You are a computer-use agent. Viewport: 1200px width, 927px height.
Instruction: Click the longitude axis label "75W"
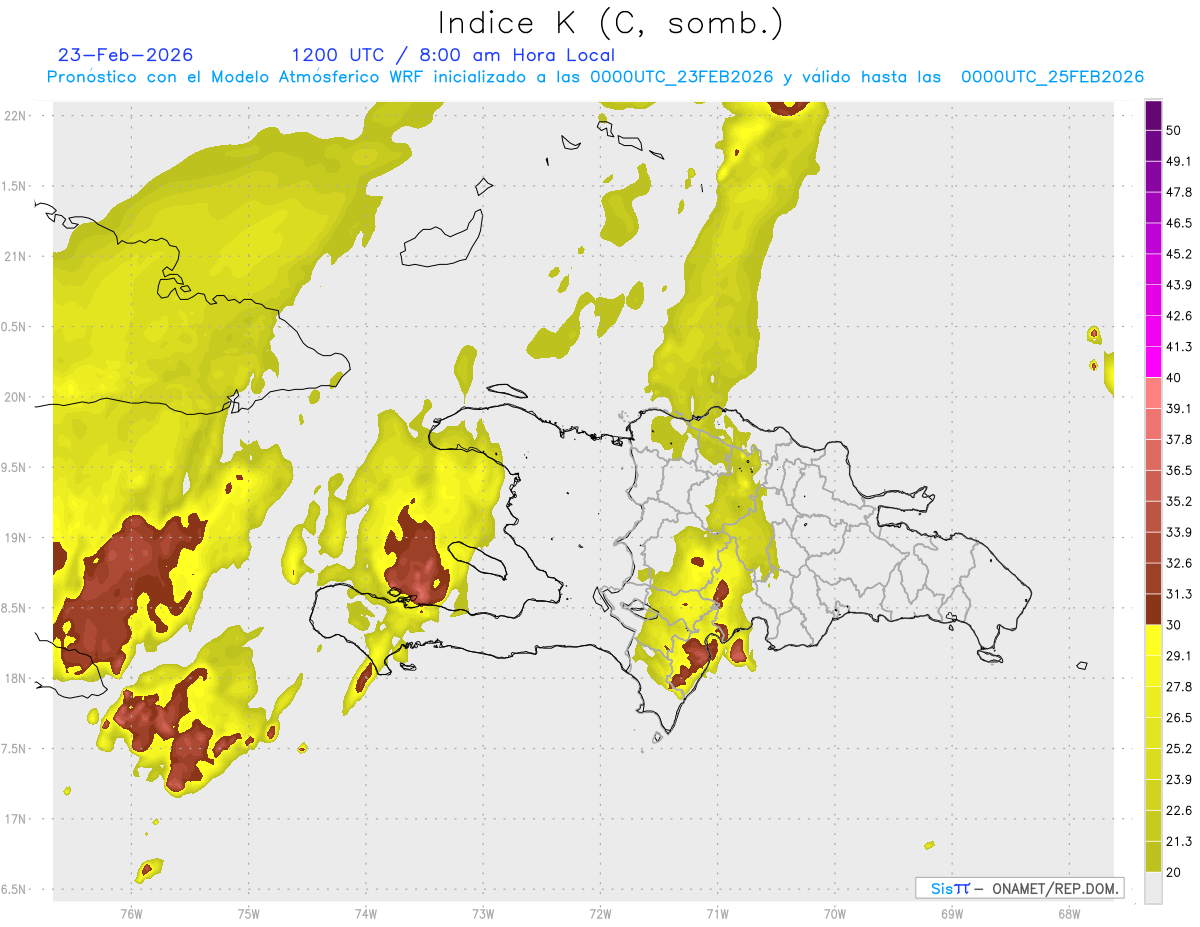(249, 913)
